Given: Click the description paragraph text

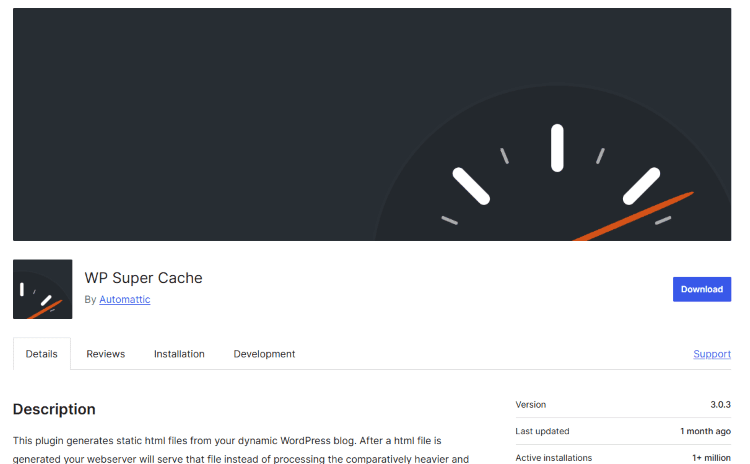Looking at the screenshot, I should 241,450.
